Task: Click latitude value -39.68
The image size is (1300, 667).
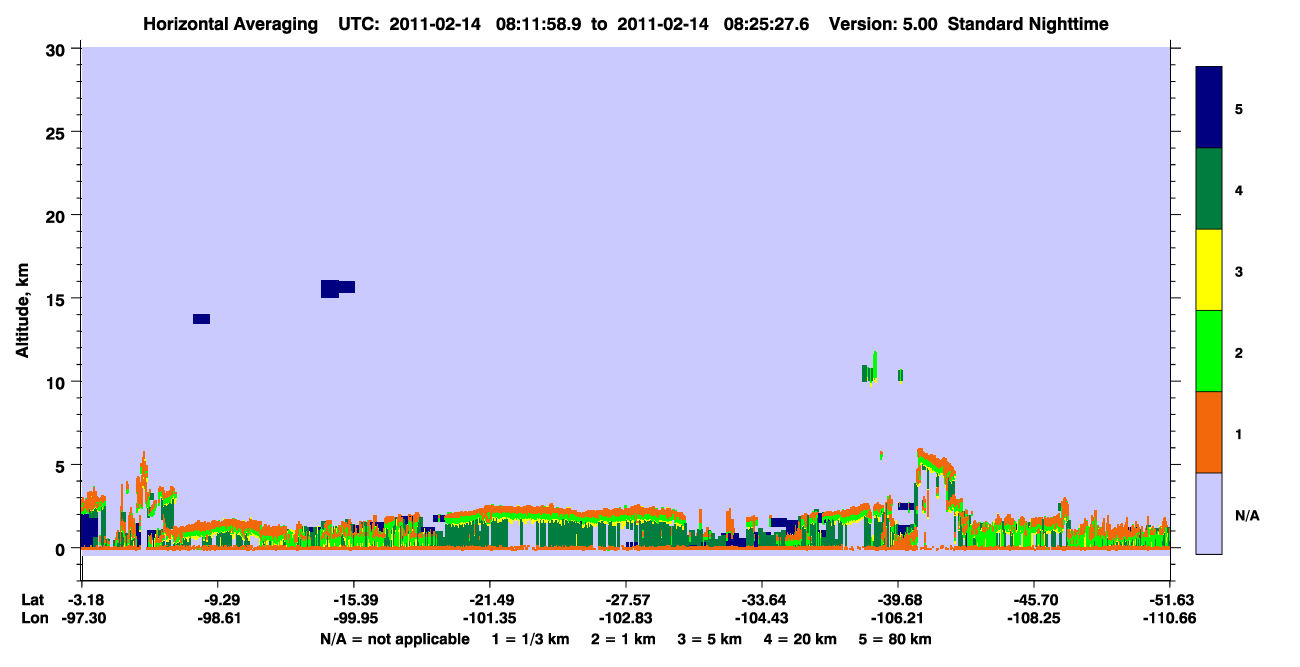Action: tap(898, 600)
